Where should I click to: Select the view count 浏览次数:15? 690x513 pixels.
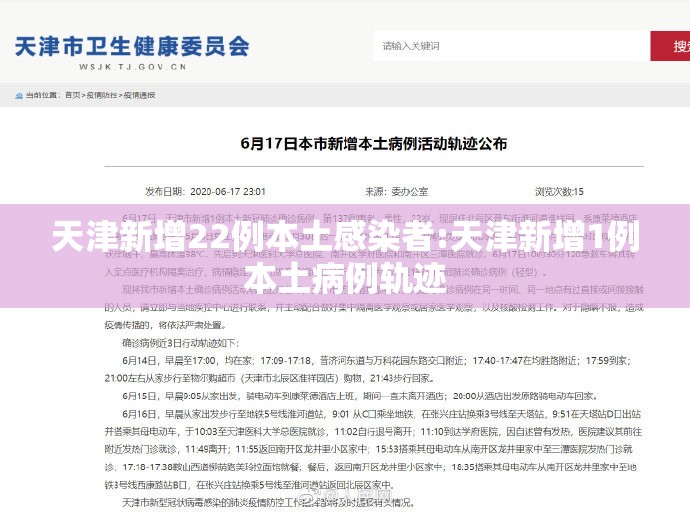pos(559,191)
